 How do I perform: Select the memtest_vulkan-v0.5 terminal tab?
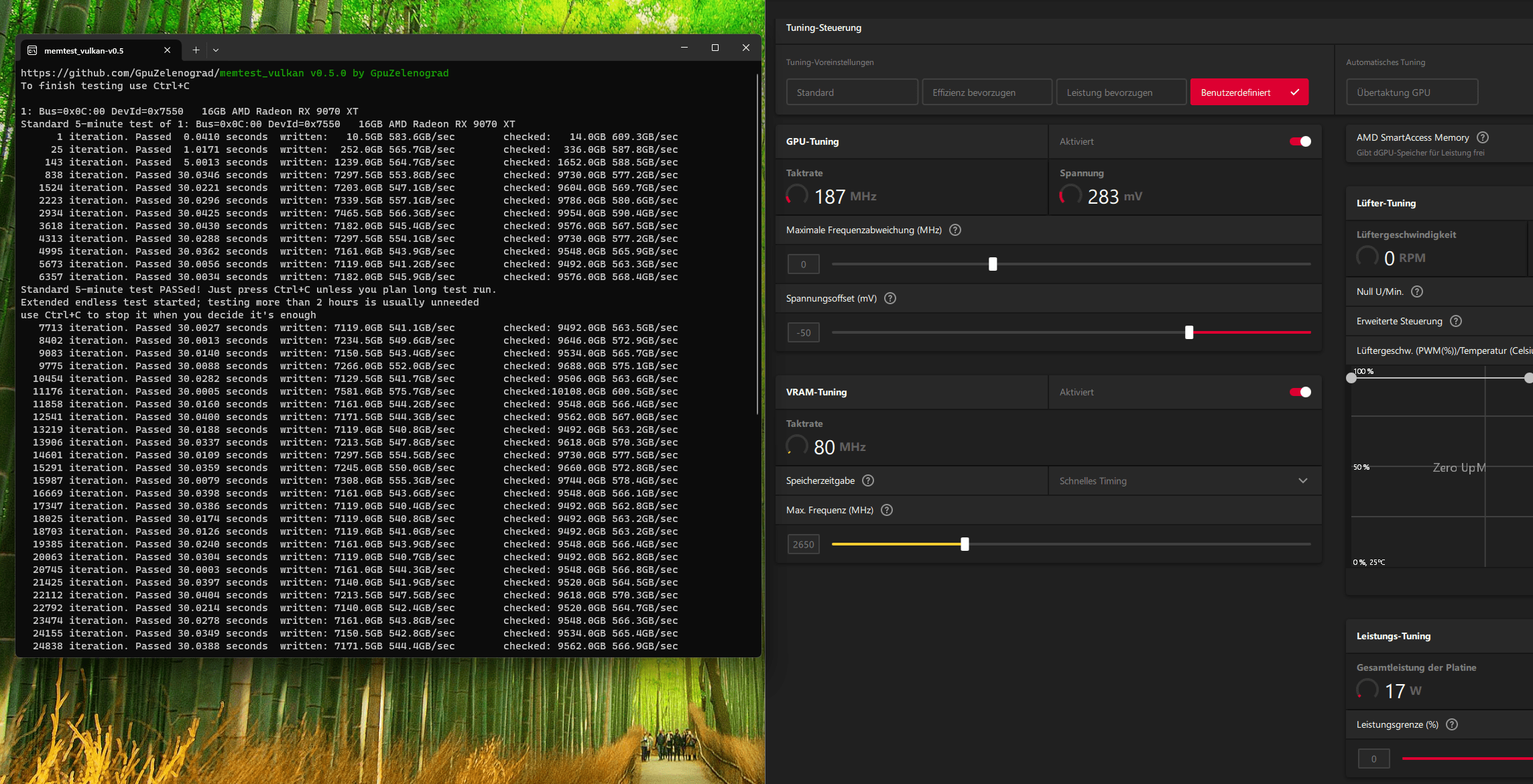coord(84,50)
